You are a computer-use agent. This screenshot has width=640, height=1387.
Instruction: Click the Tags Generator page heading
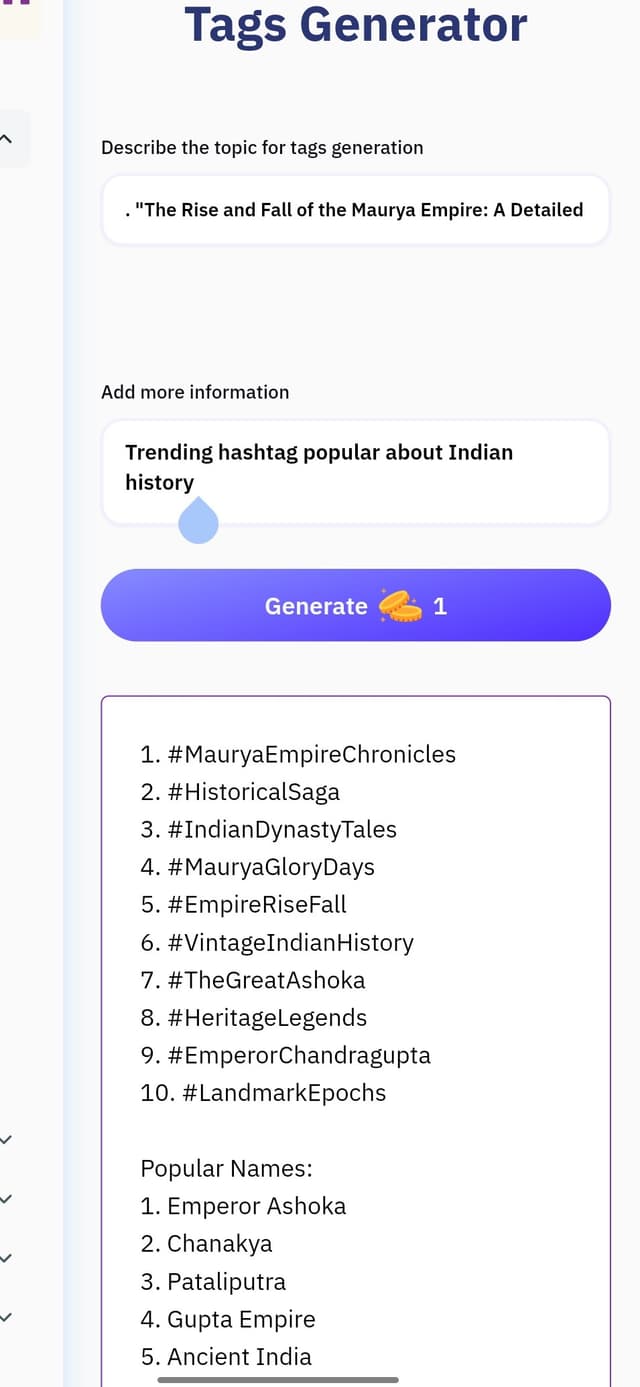point(355,24)
